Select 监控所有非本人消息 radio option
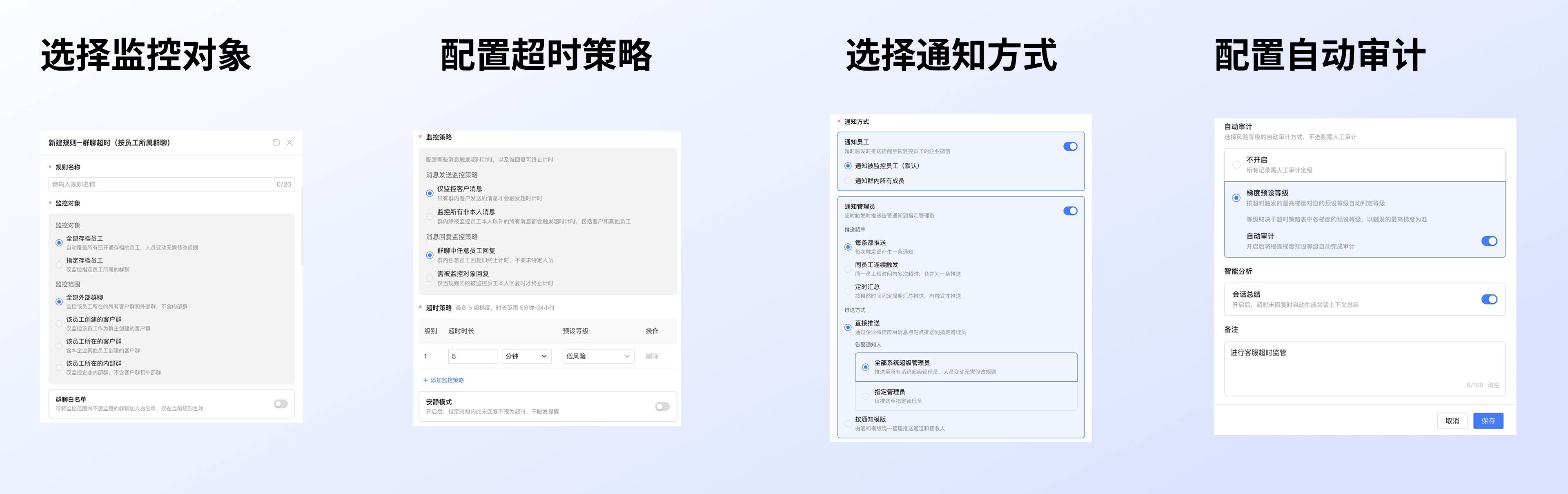Viewport: 1568px width, 494px height. tap(430, 216)
